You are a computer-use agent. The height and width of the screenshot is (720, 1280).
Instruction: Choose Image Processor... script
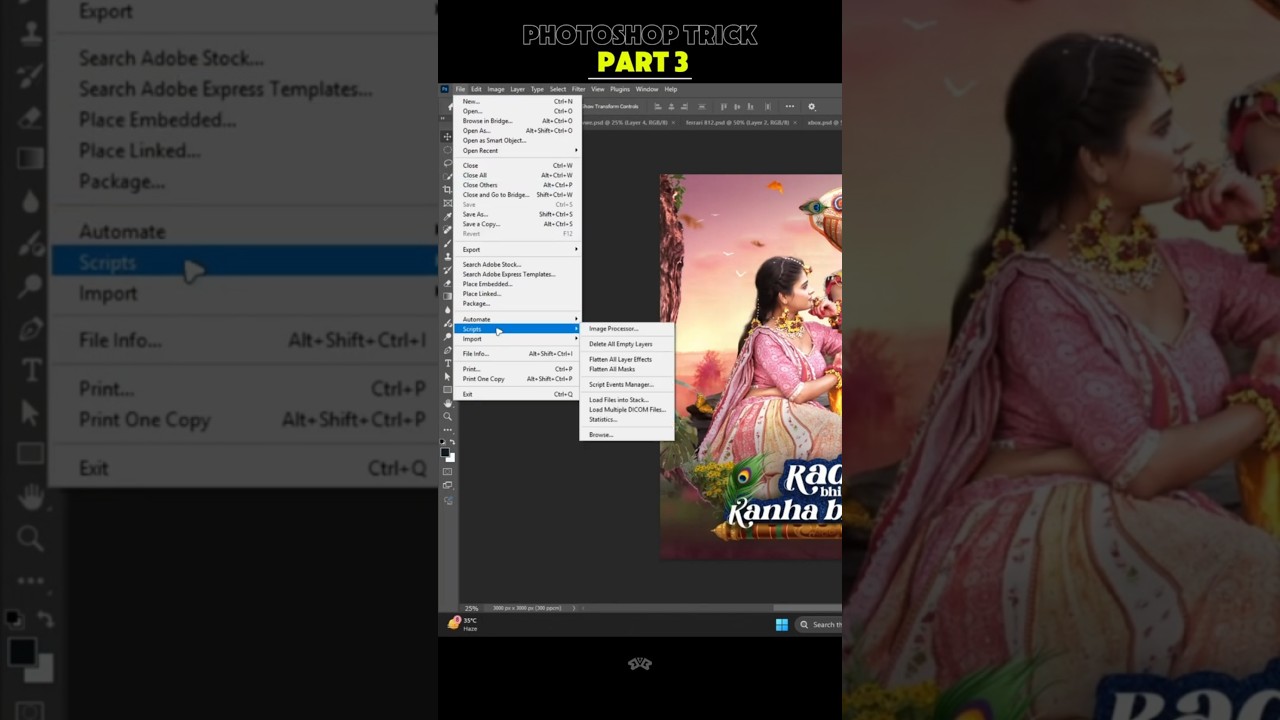tap(627, 329)
